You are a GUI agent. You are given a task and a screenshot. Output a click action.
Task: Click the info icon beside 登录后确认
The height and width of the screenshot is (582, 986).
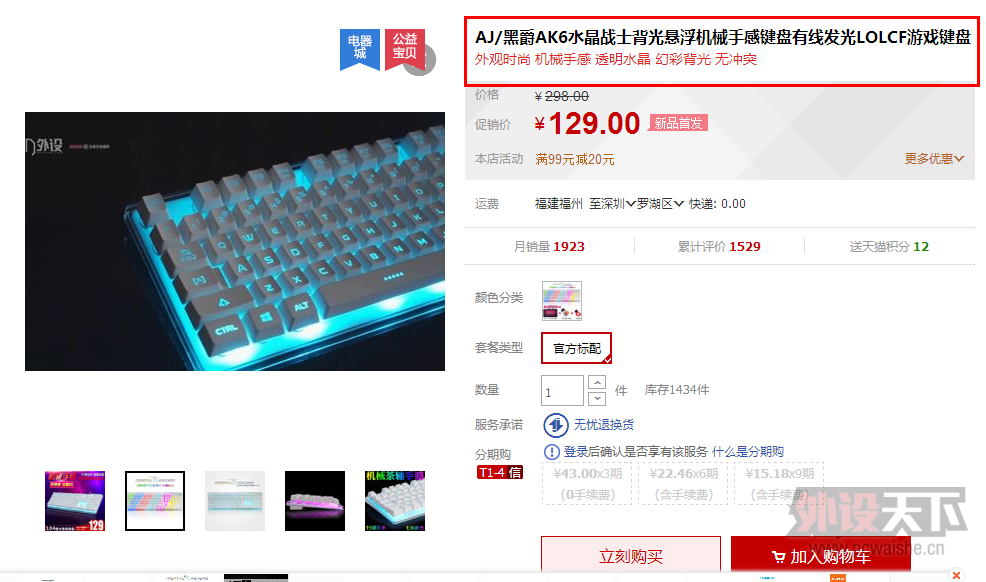point(551,452)
